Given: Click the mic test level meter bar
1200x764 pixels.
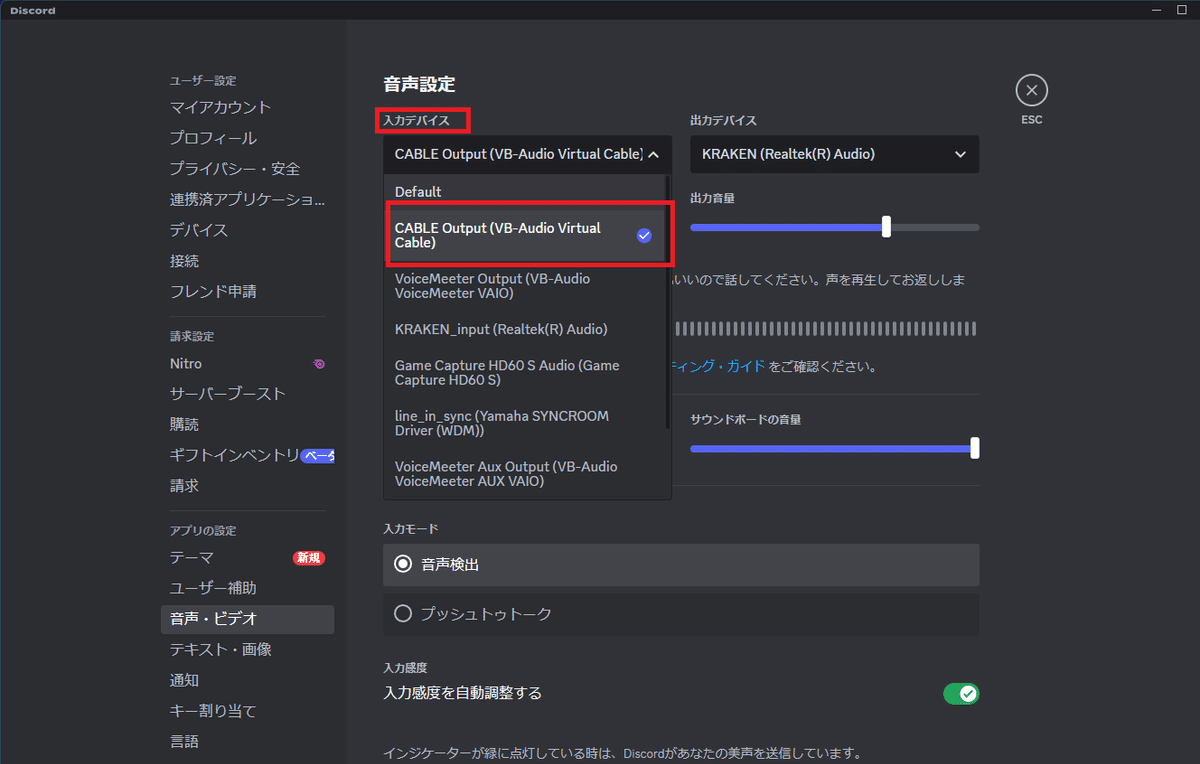Looking at the screenshot, I should coord(826,329).
